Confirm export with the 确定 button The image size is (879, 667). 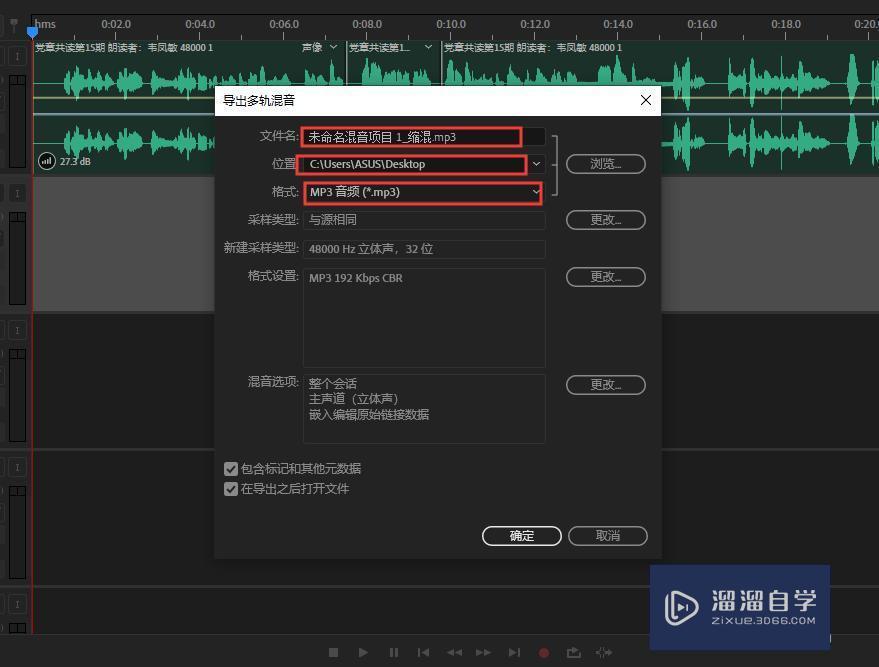(521, 536)
